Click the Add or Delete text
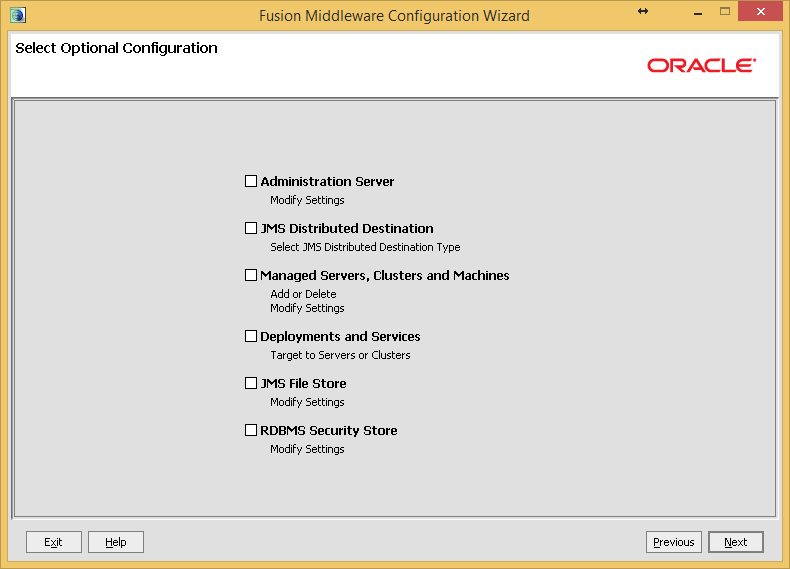Image resolution: width=790 pixels, height=569 pixels. [x=303, y=294]
